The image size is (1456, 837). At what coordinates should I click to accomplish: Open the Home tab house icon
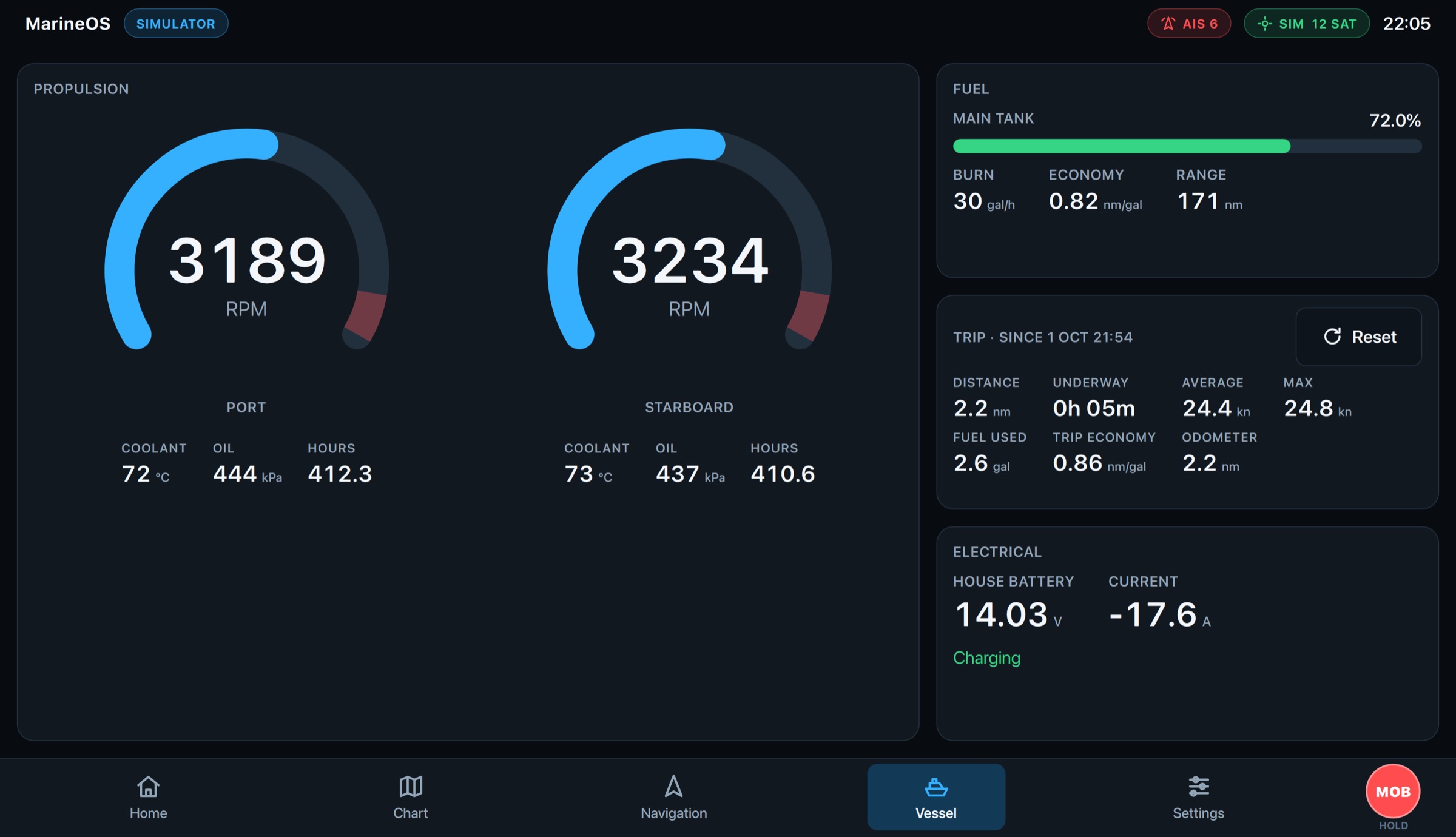tap(148, 786)
